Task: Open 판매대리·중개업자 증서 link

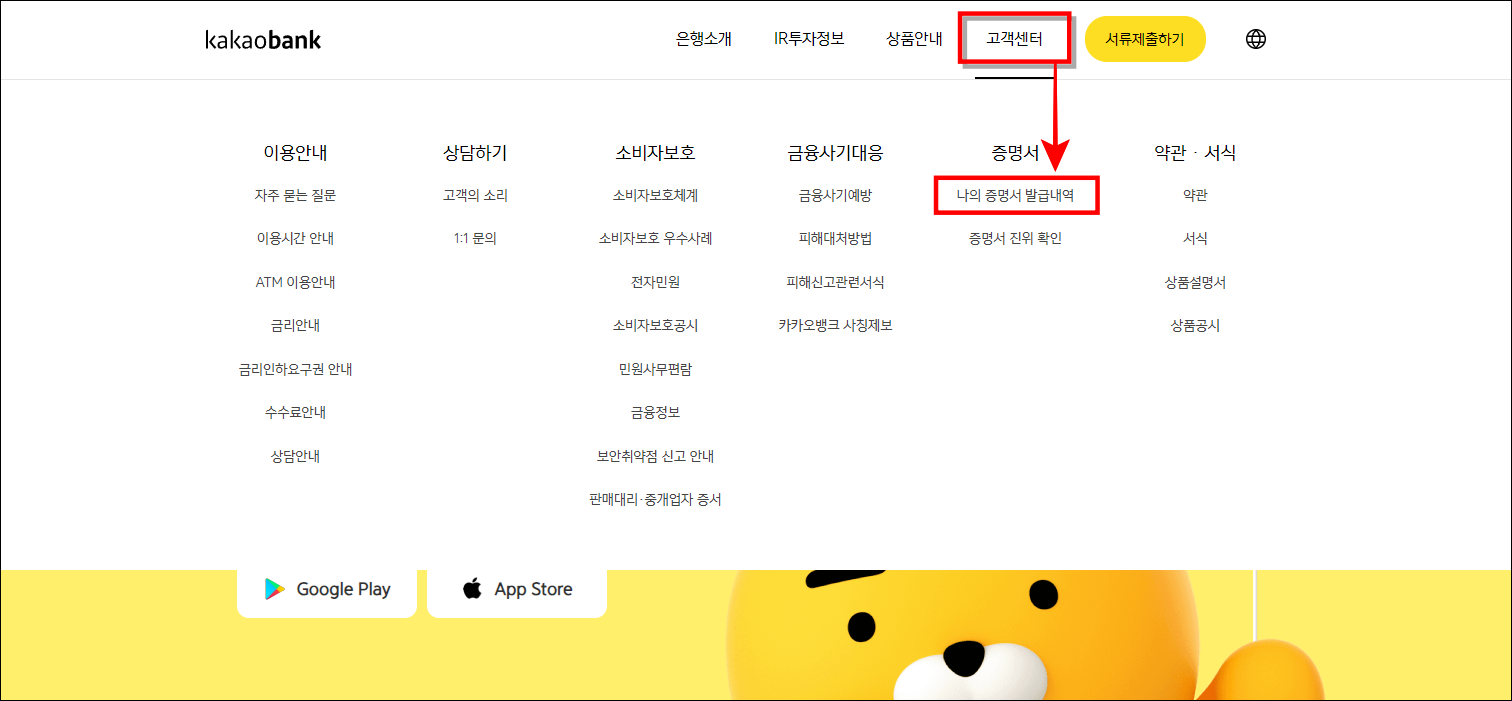Action: coord(655,499)
